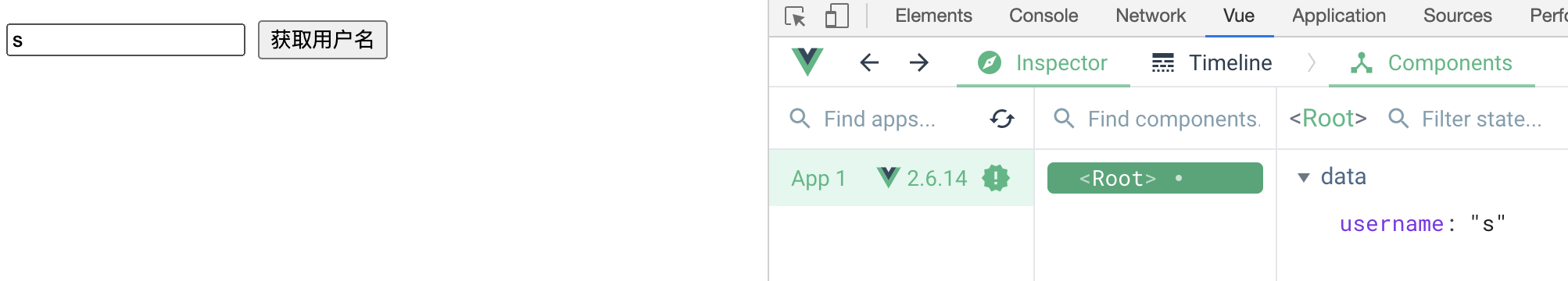Click the 获取用户名 button
The width and height of the screenshot is (1568, 281).
(x=323, y=40)
